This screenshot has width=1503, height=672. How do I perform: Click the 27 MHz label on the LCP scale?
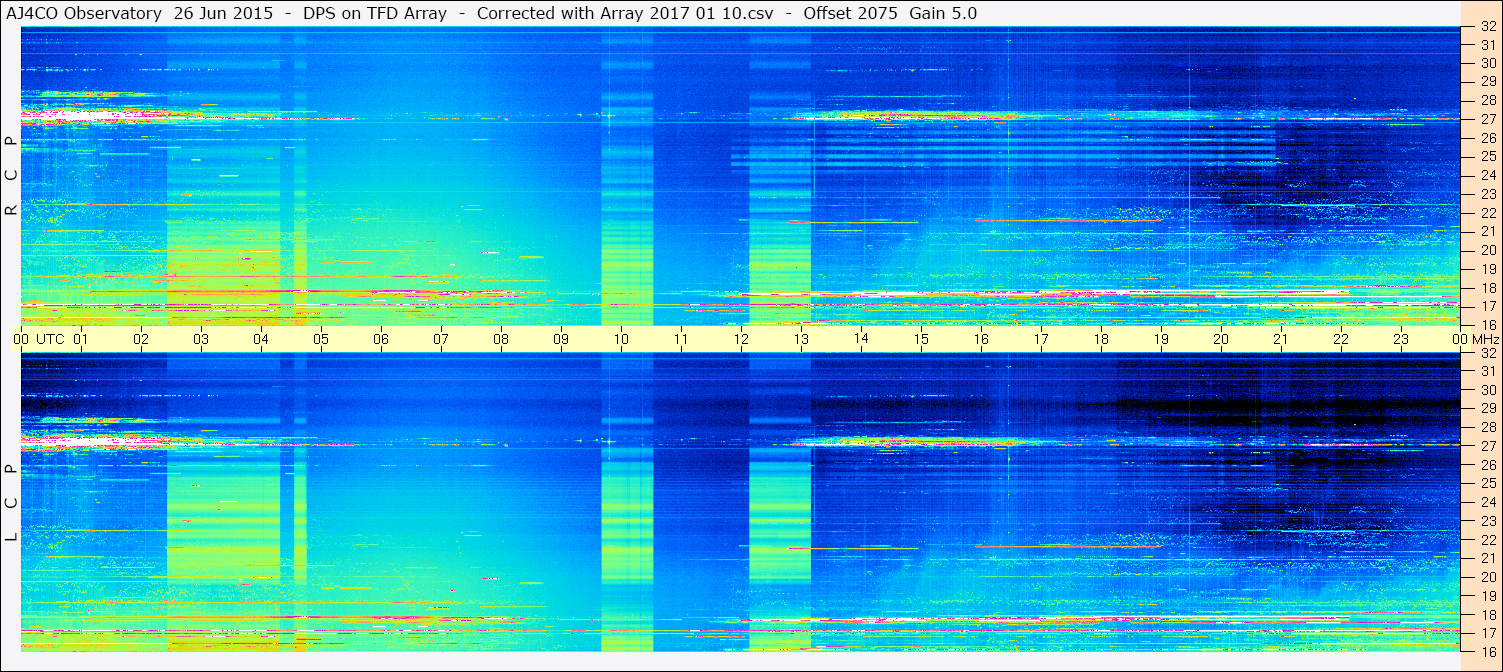click(x=1487, y=446)
